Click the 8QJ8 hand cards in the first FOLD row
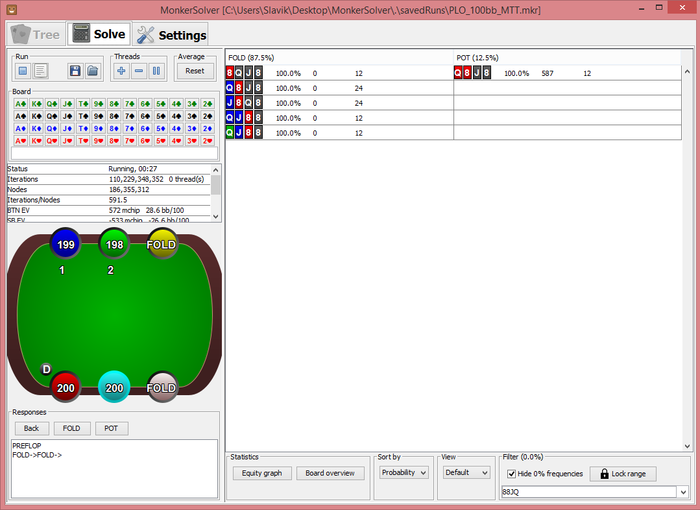 (x=244, y=73)
